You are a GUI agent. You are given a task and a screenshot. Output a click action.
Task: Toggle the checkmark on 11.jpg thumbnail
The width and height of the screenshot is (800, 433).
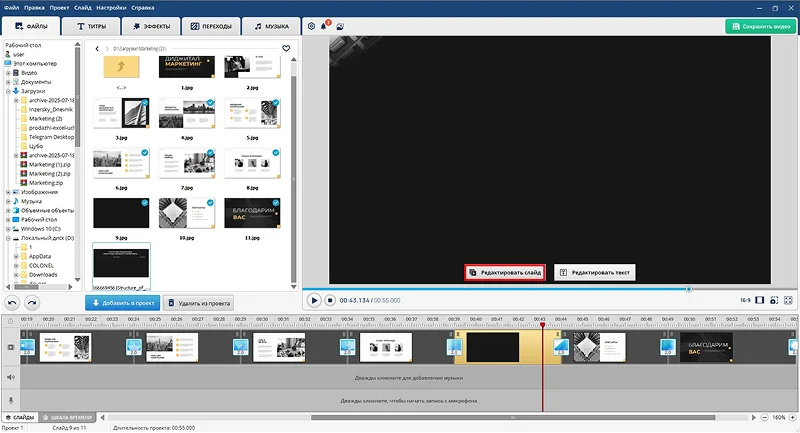[276, 202]
